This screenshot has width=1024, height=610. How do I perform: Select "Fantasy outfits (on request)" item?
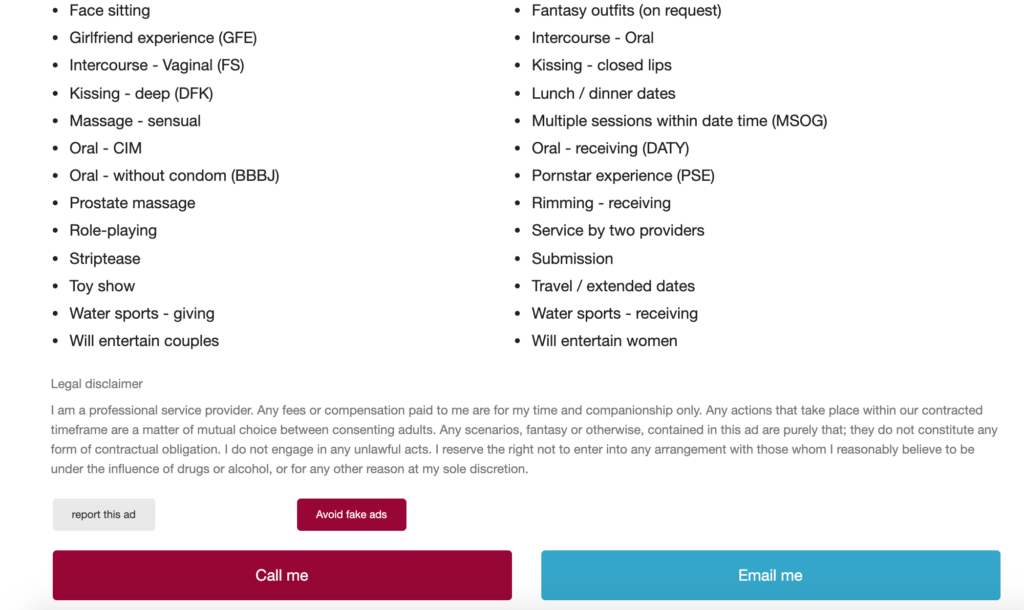(x=626, y=11)
